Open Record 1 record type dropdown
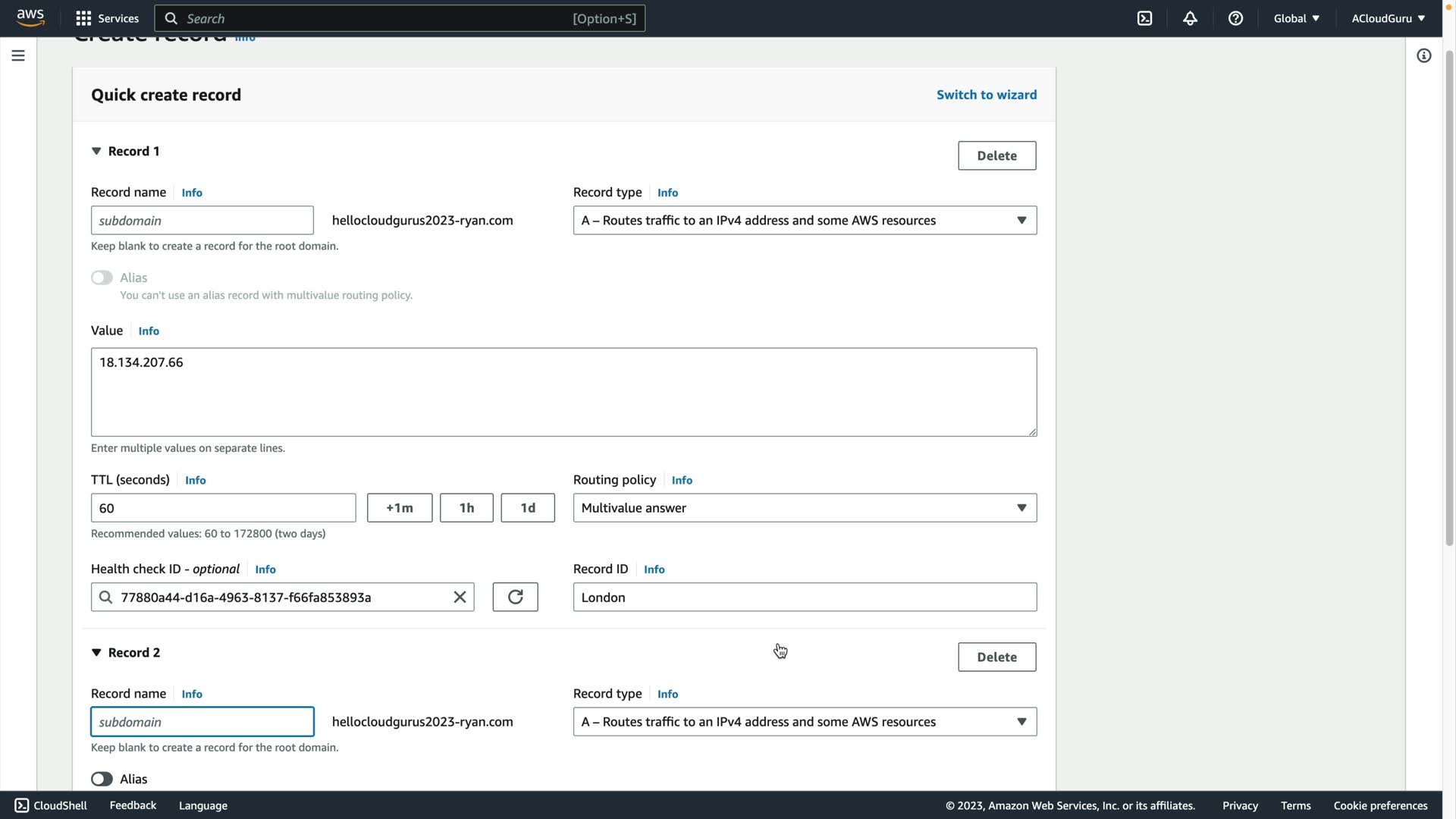Image resolution: width=1456 pixels, height=819 pixels. (x=804, y=220)
